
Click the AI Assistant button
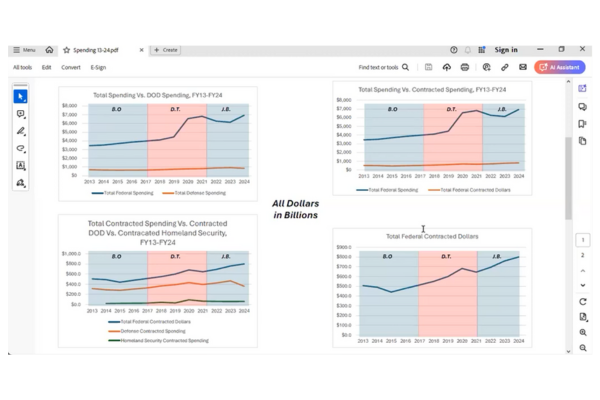(558, 68)
